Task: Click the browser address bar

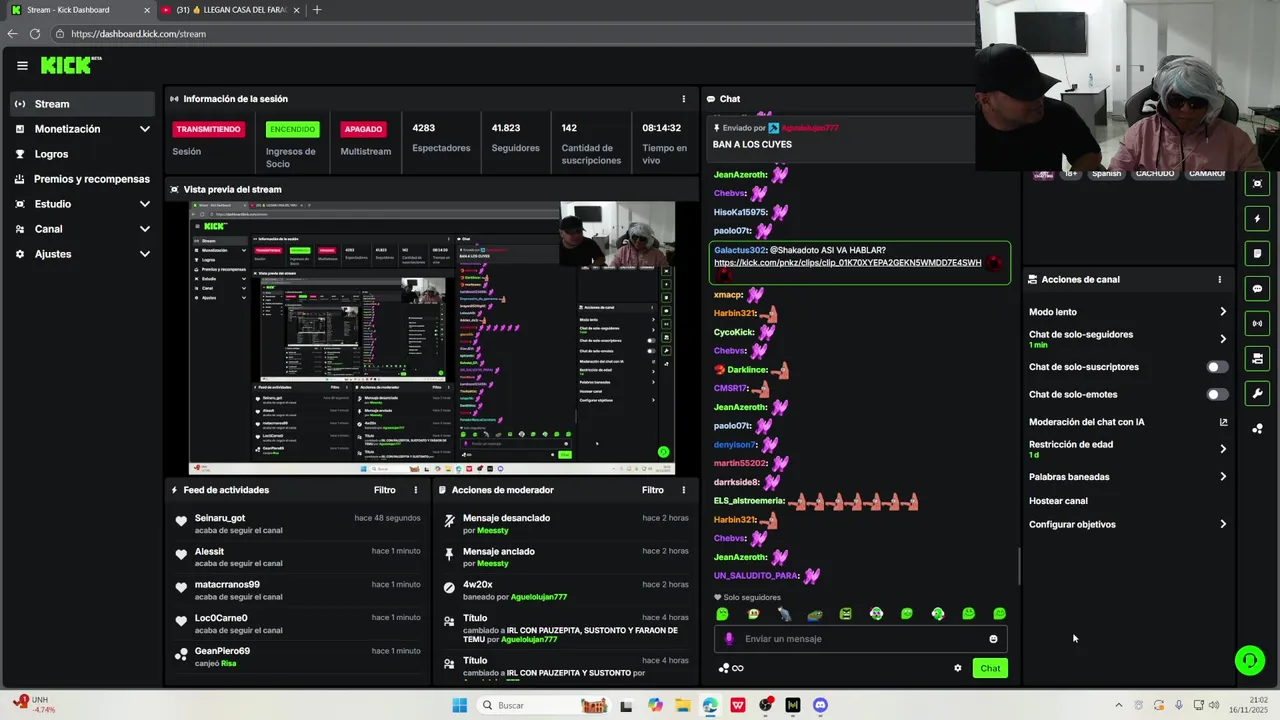Action: pyautogui.click(x=510, y=33)
